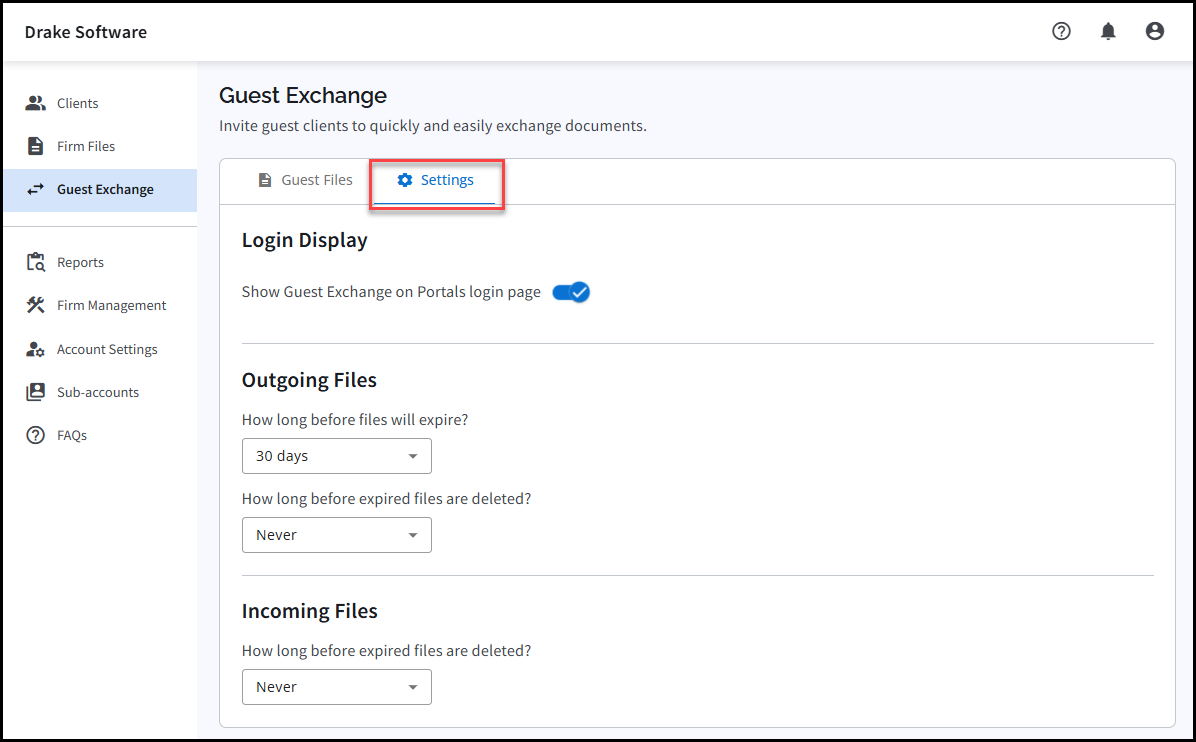Select the Settings tab
This screenshot has height=742, width=1196.
[x=435, y=180]
